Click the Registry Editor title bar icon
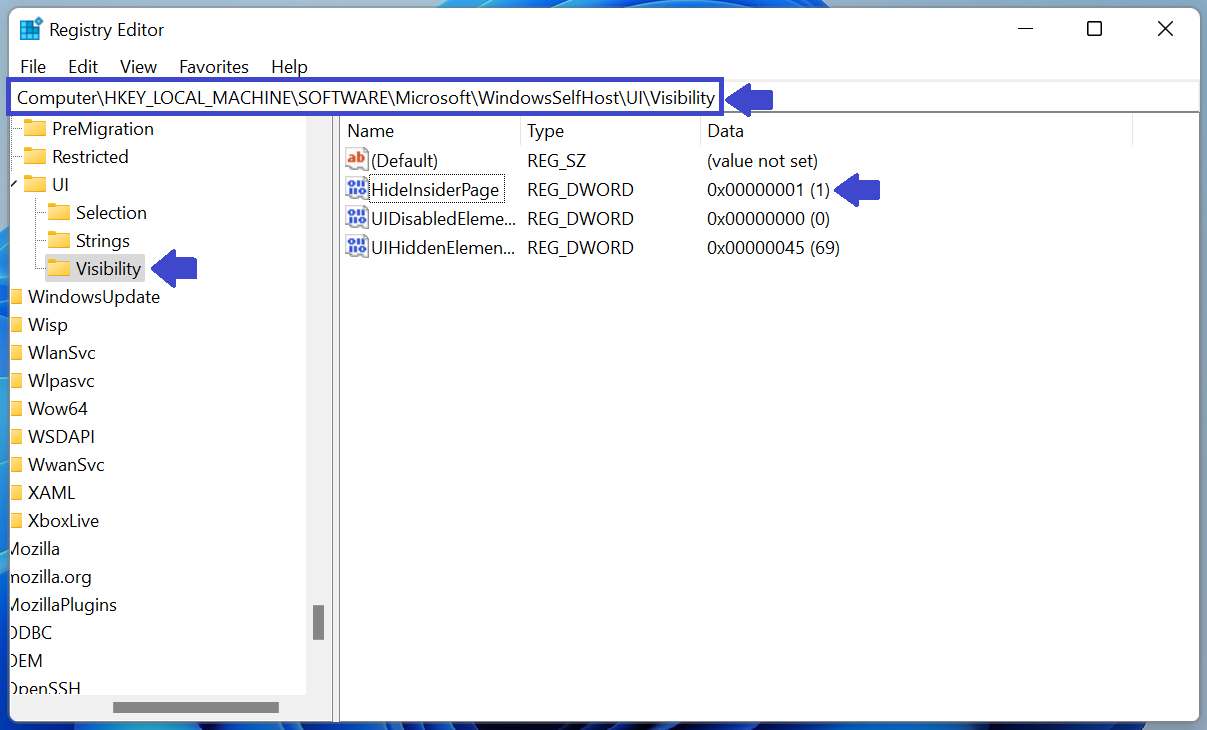The width and height of the screenshot is (1207, 730). click(x=30, y=29)
